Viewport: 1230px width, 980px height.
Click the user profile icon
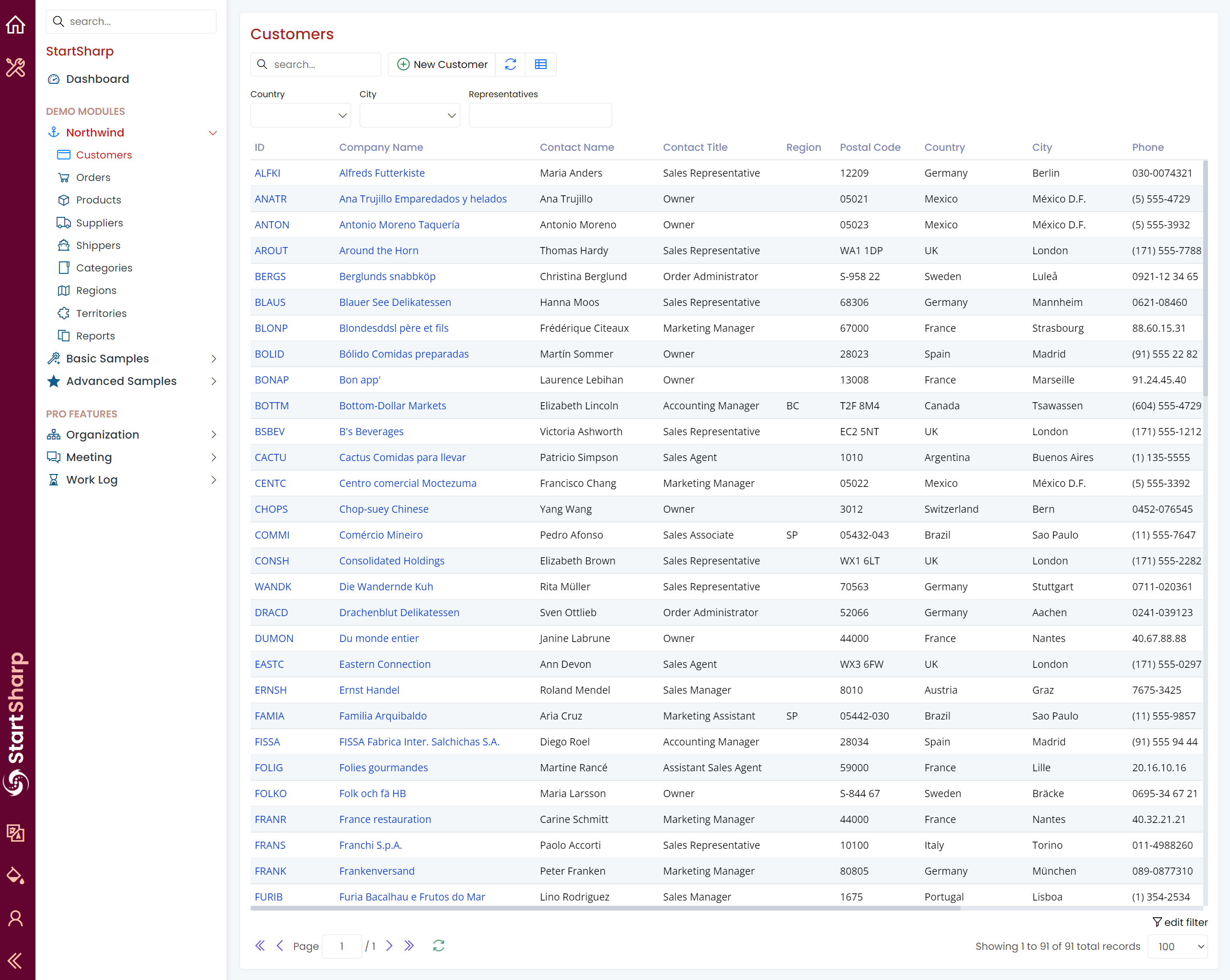click(16, 918)
